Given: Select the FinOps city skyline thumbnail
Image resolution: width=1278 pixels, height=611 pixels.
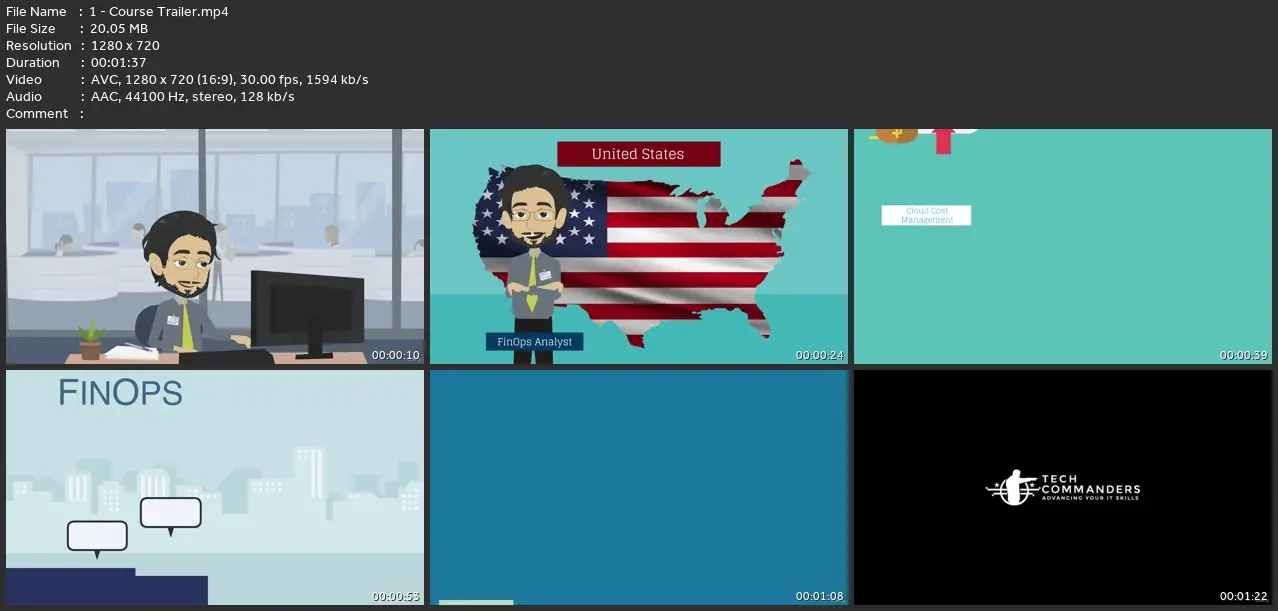Looking at the screenshot, I should (215, 488).
